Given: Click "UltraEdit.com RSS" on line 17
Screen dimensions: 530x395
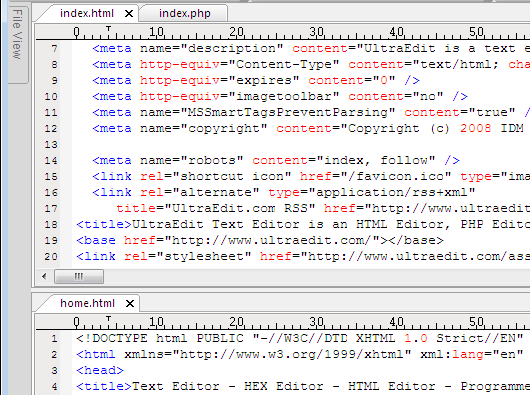Looking at the screenshot, I should click(x=240, y=208).
